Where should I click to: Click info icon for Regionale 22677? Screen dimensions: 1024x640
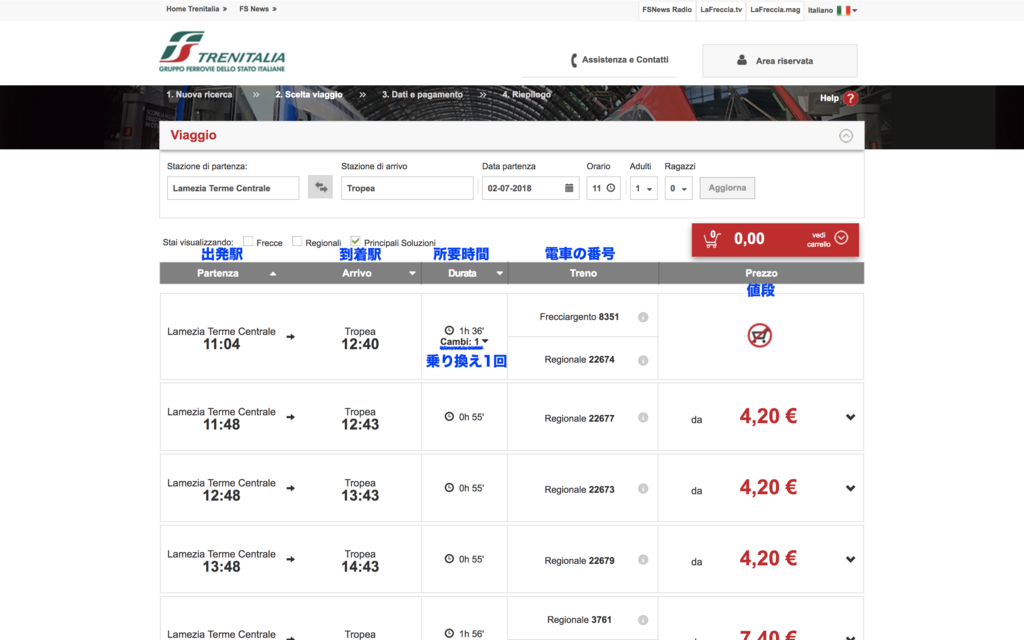pos(643,418)
